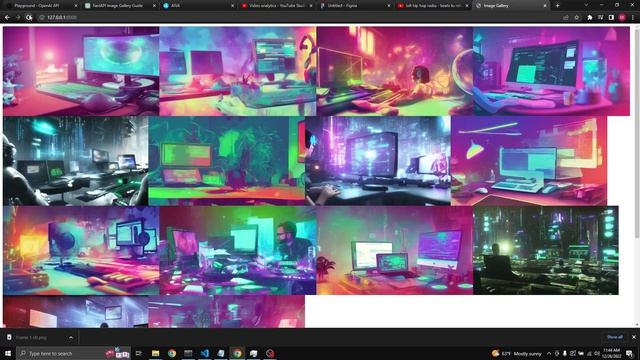The width and height of the screenshot is (640, 360).
Task: Open the magenta flat-style desktop computer image
Action: pyautogui.click(x=529, y=161)
